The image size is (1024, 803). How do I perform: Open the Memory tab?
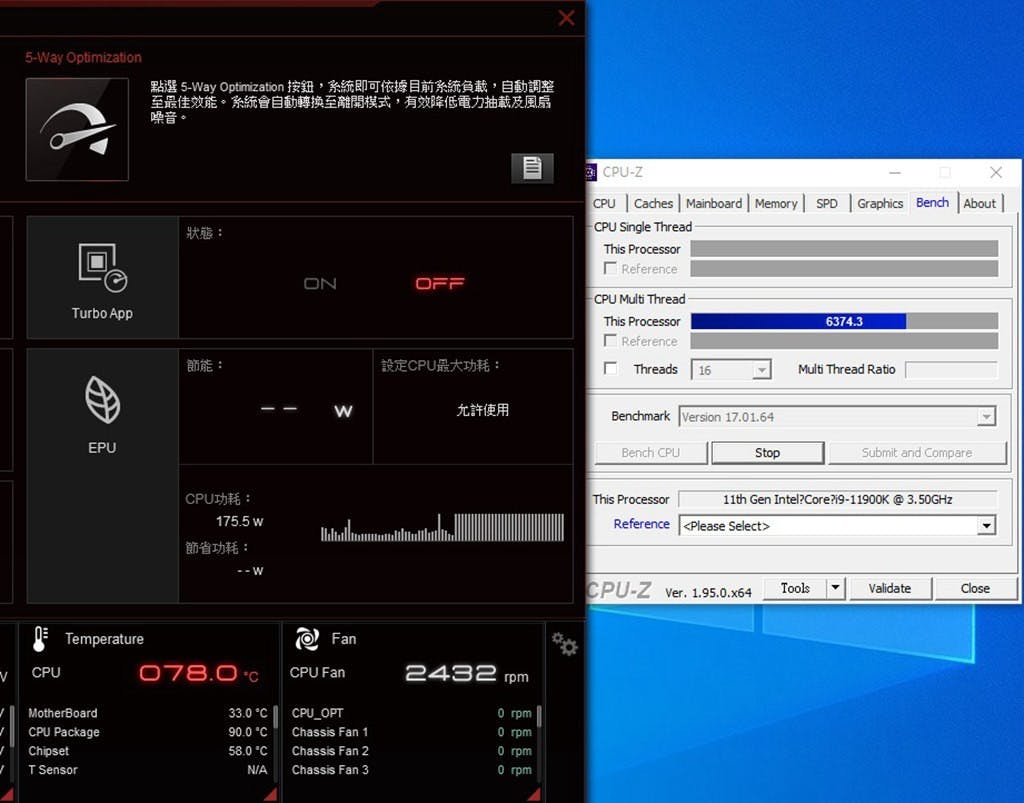776,203
